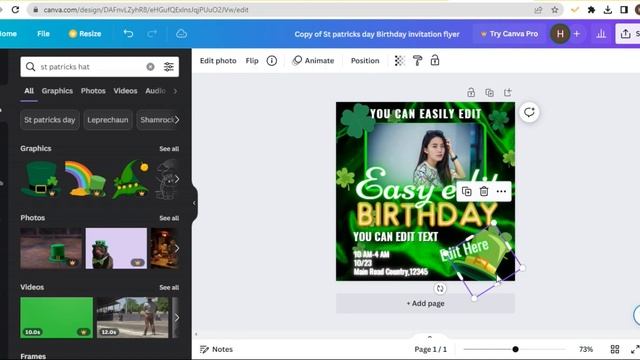Switch to the Graphics tab

(57, 91)
